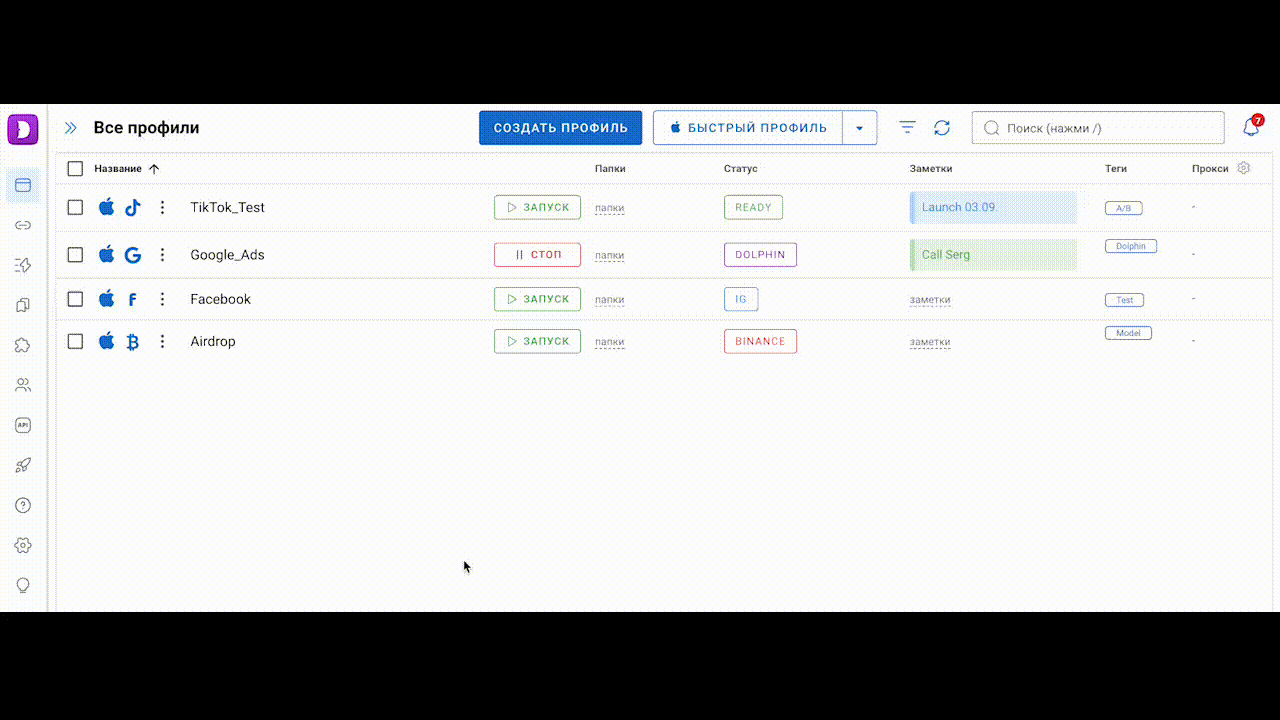This screenshot has height=720, width=1280.
Task: Open the API icon in sidebar
Action: point(23,425)
